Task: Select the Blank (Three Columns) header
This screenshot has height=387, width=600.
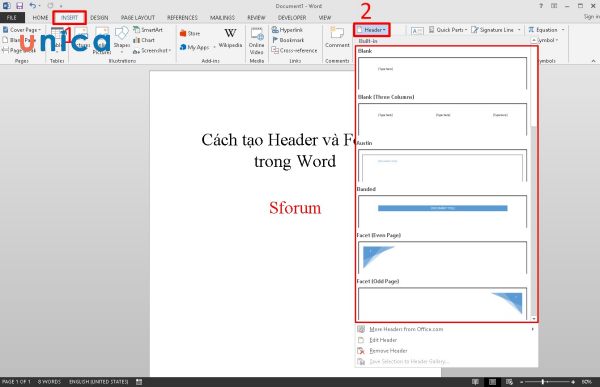Action: click(x=442, y=119)
